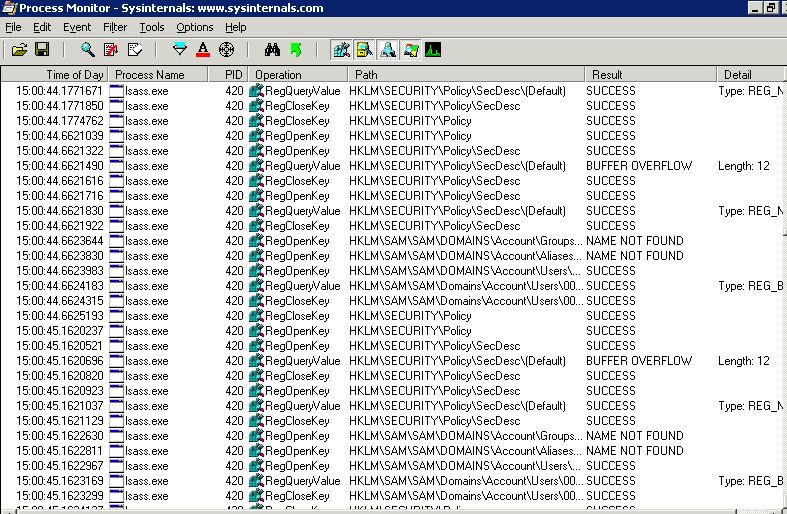Open the Filter funnel toolbar icon
This screenshot has height=514, width=787.
point(180,50)
